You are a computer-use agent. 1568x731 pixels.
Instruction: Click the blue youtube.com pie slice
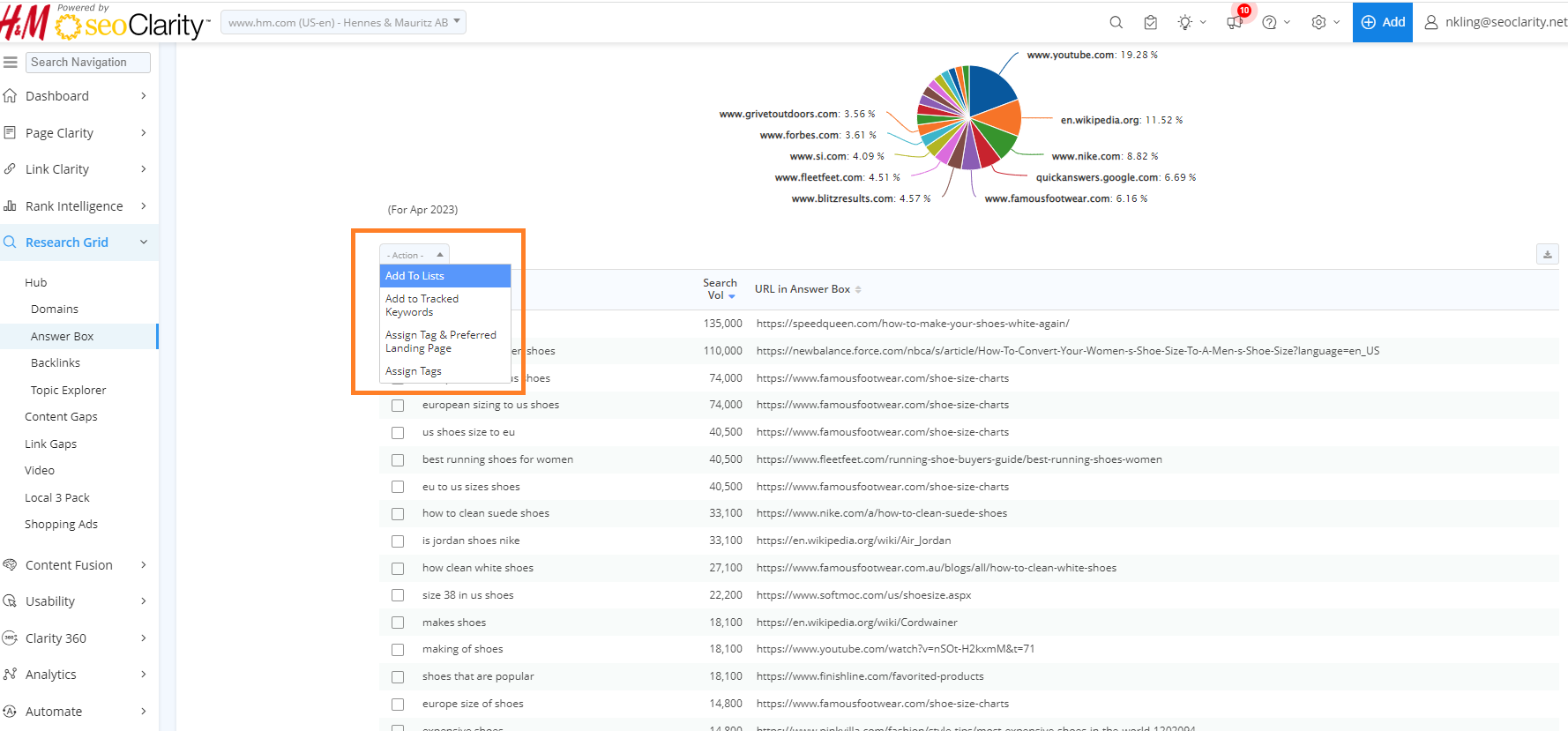click(989, 88)
